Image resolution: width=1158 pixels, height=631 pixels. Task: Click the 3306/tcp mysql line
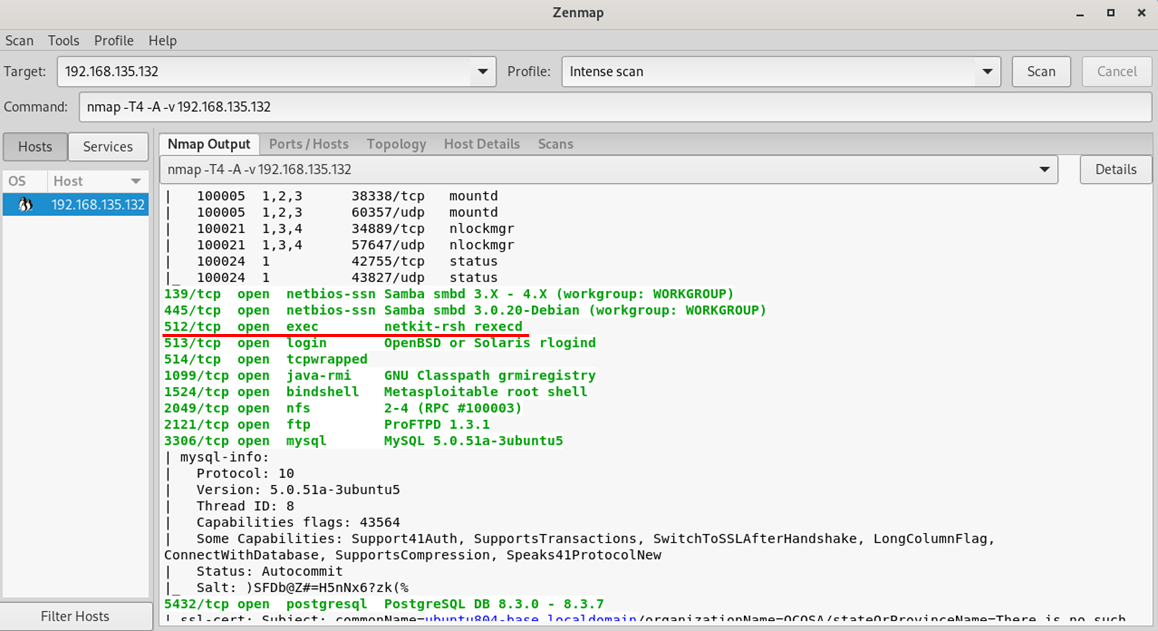[363, 440]
